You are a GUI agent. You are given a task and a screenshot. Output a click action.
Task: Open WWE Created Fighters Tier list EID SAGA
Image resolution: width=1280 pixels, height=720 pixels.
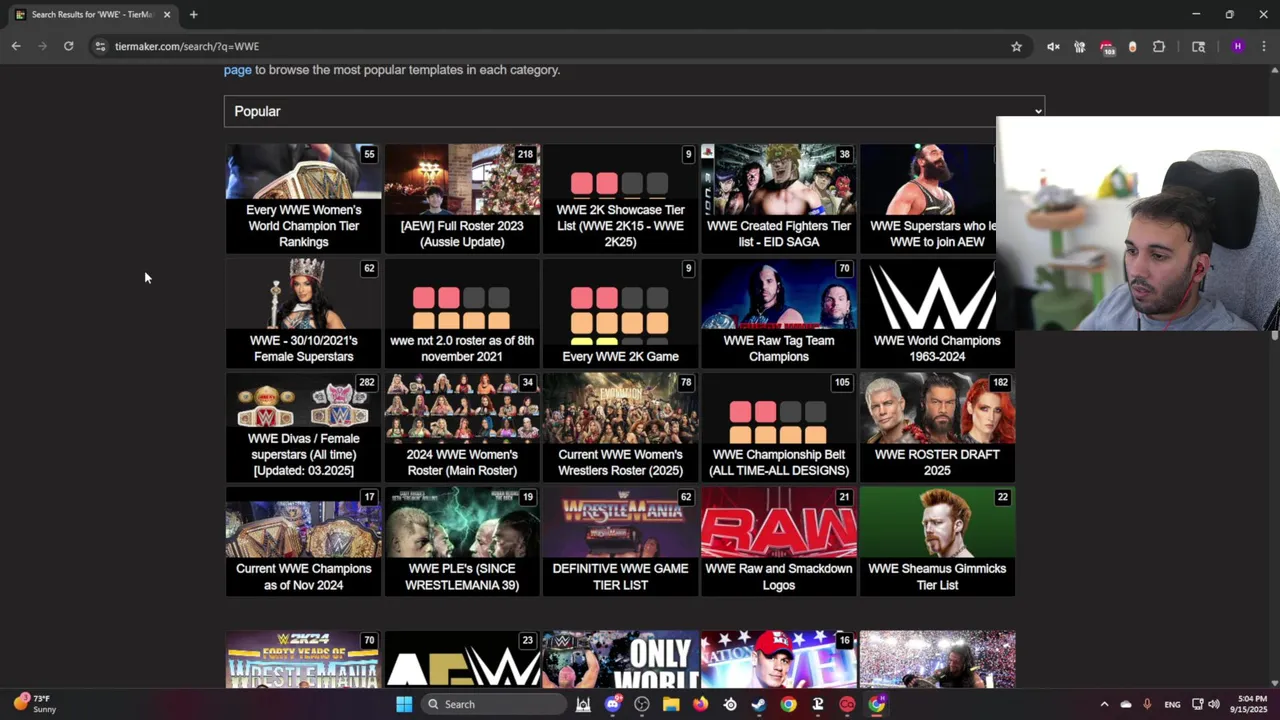click(x=778, y=198)
